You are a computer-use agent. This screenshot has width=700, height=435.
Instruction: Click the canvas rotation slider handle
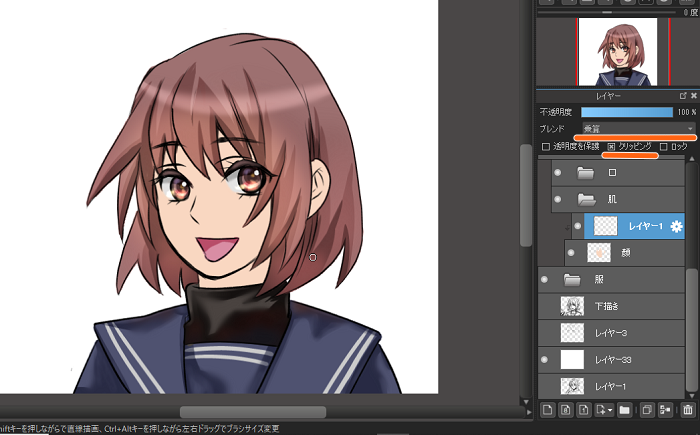[607, 13]
